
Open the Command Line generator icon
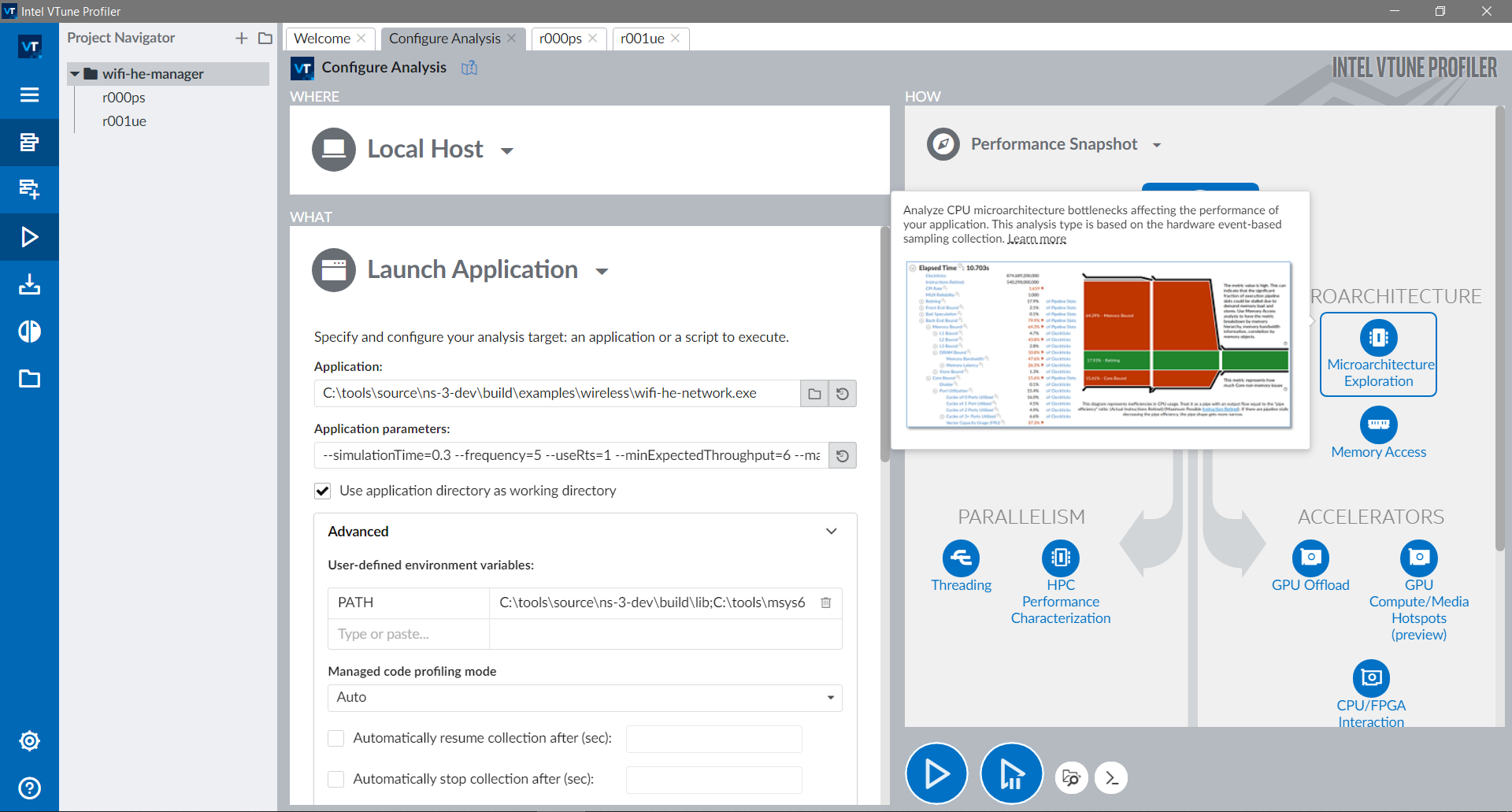1111,778
